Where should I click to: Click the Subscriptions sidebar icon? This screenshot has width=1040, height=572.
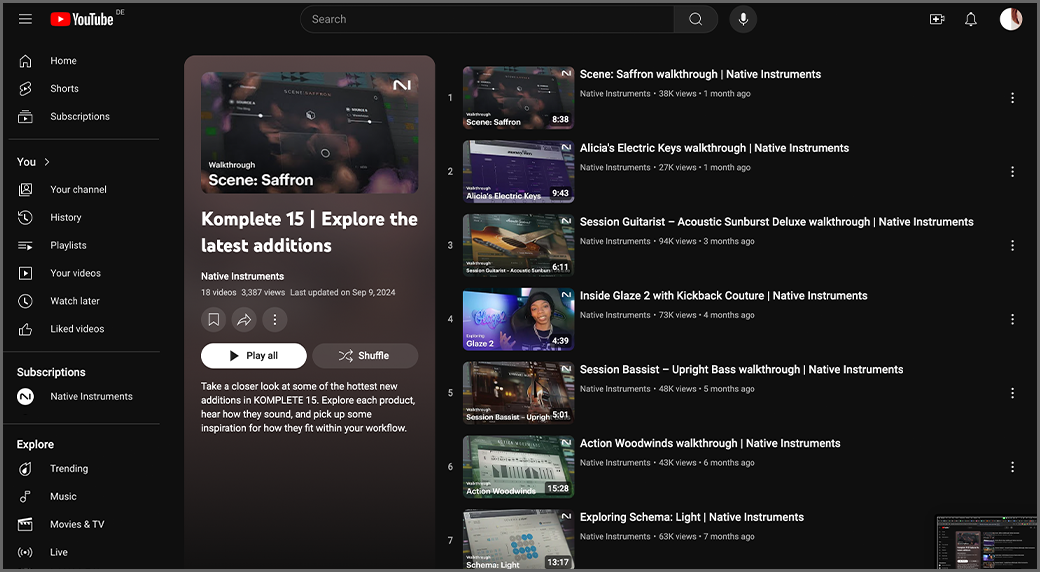(25, 117)
